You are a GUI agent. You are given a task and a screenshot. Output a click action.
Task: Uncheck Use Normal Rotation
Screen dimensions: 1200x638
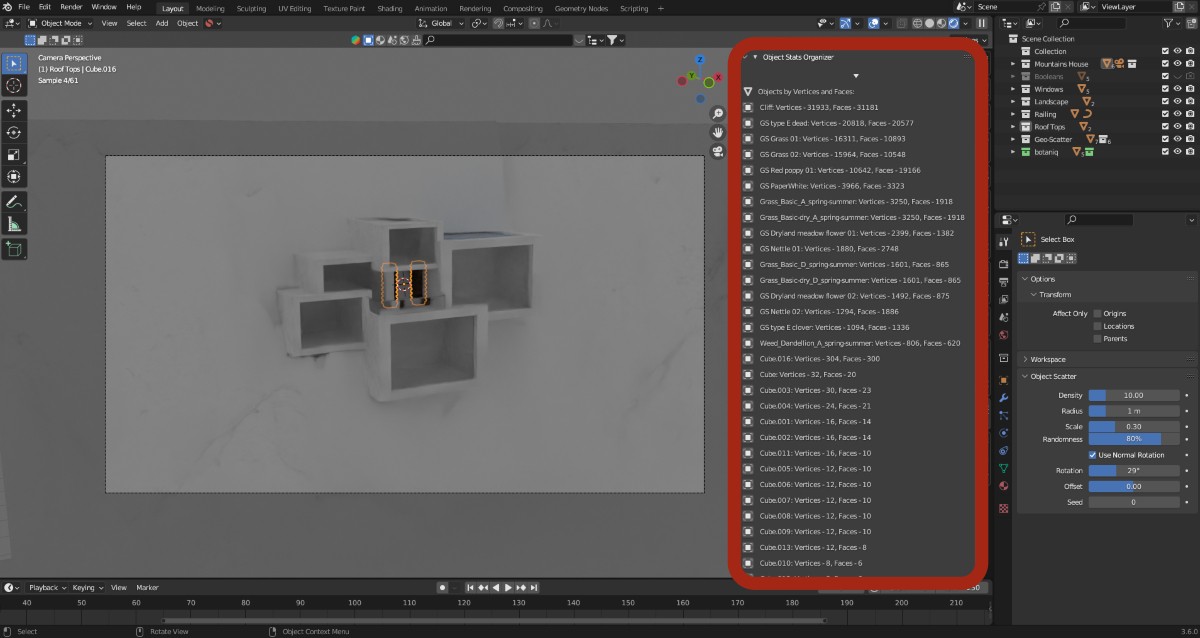(x=1093, y=455)
